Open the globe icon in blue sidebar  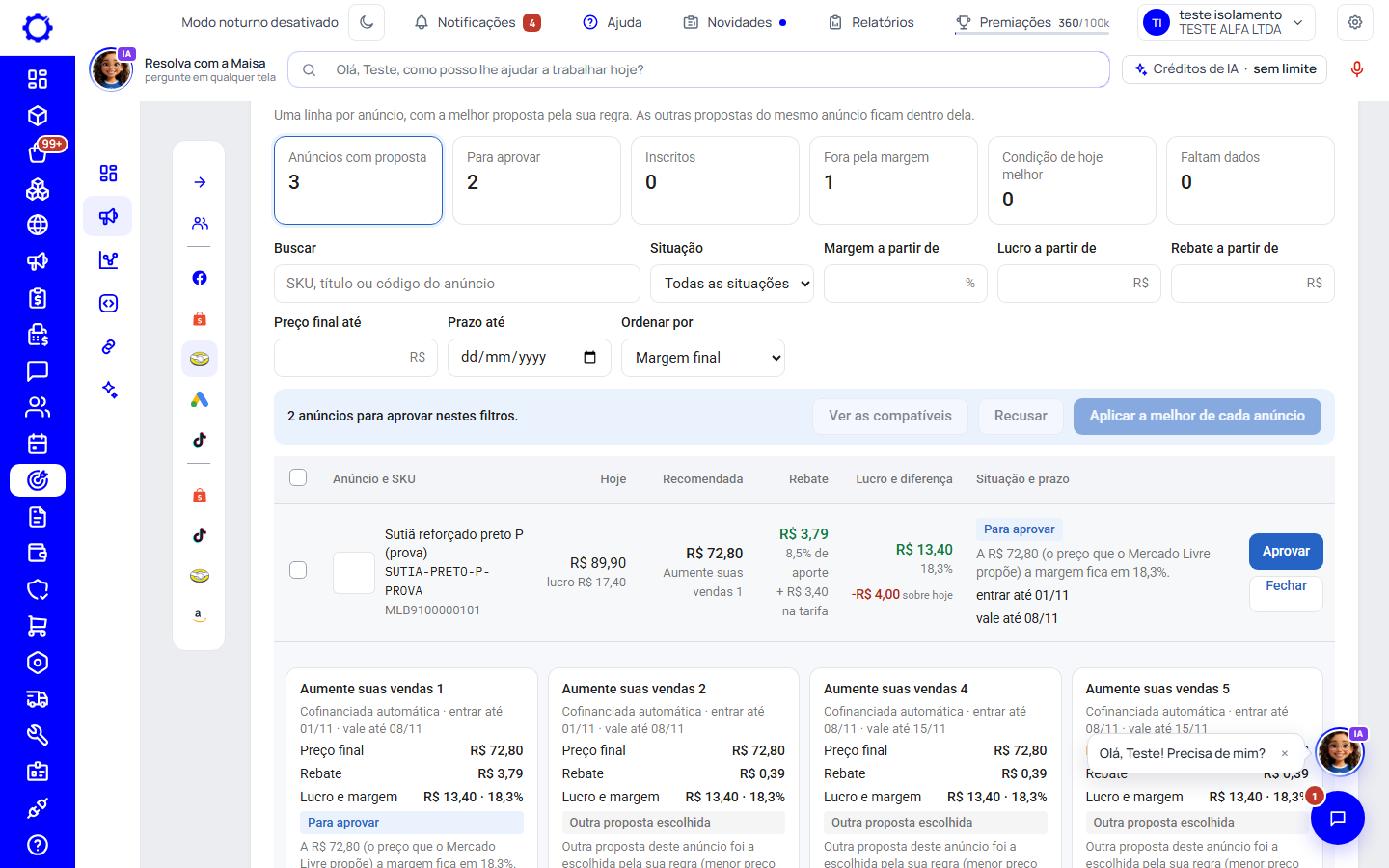[x=38, y=225]
